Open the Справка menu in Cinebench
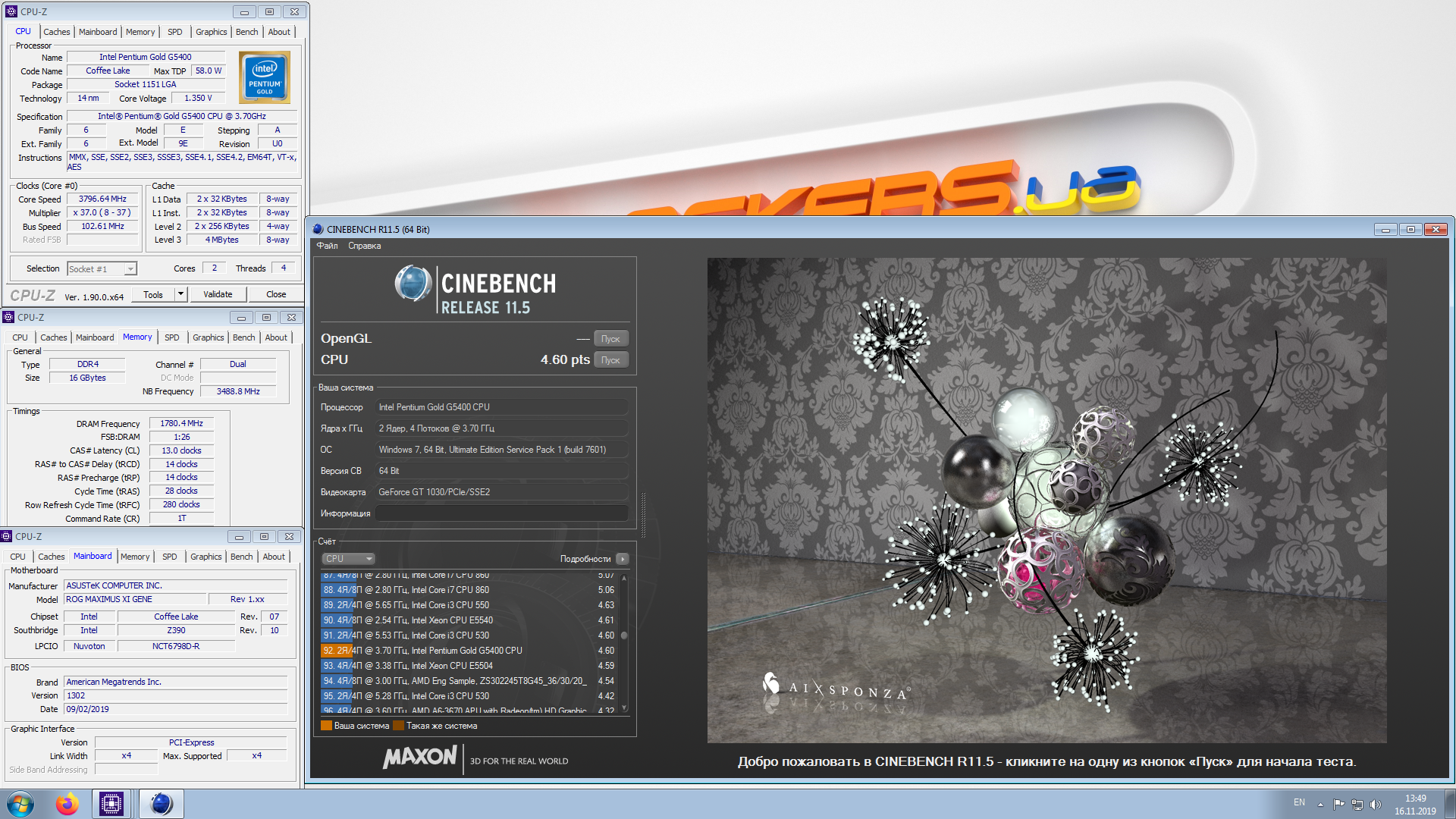Viewport: 1456px width, 819px height. click(x=364, y=246)
